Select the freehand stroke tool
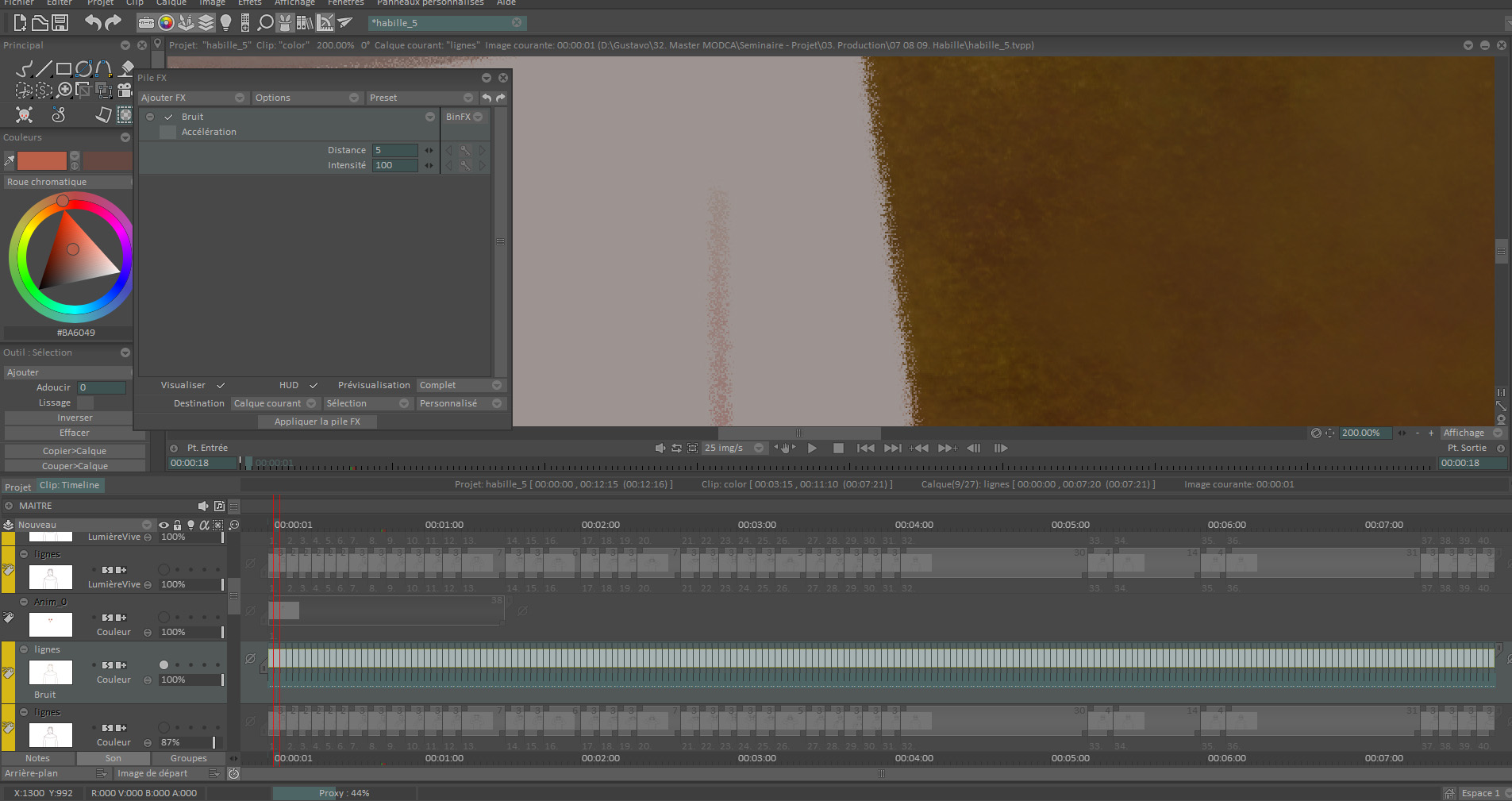Viewport: 1512px width, 801px height. [x=25, y=69]
